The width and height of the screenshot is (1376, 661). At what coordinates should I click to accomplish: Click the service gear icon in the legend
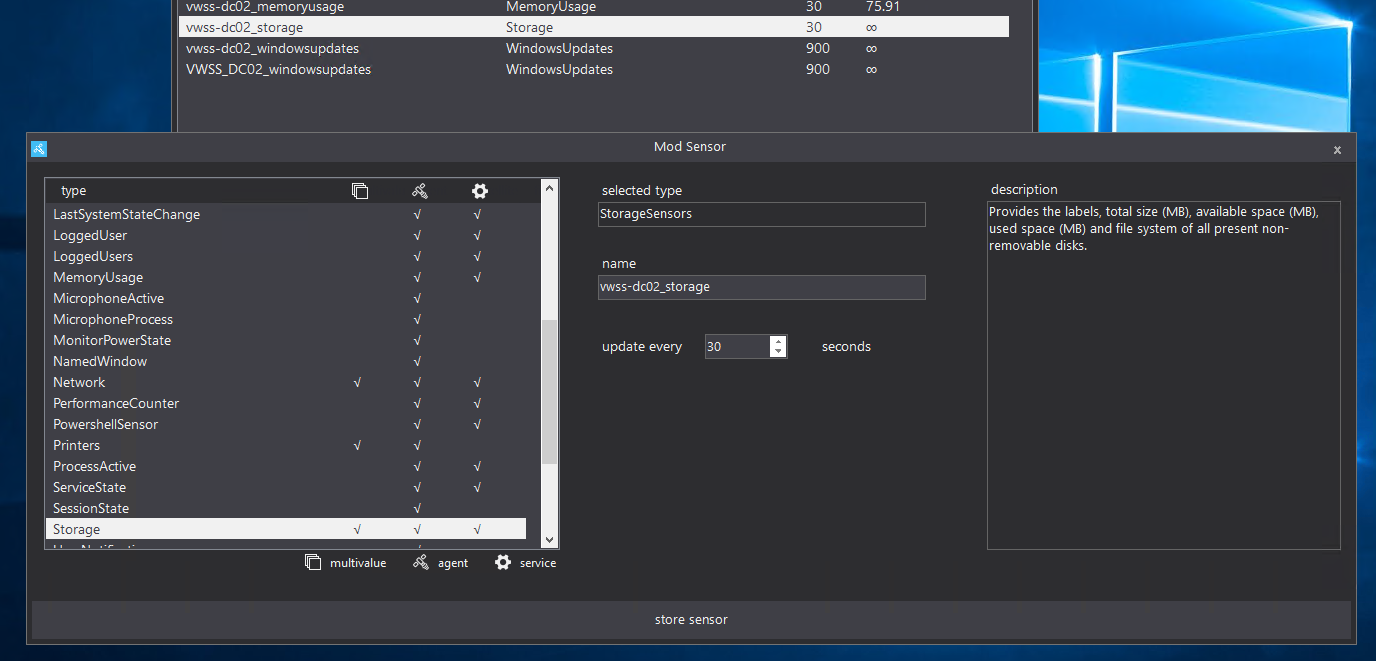502,562
